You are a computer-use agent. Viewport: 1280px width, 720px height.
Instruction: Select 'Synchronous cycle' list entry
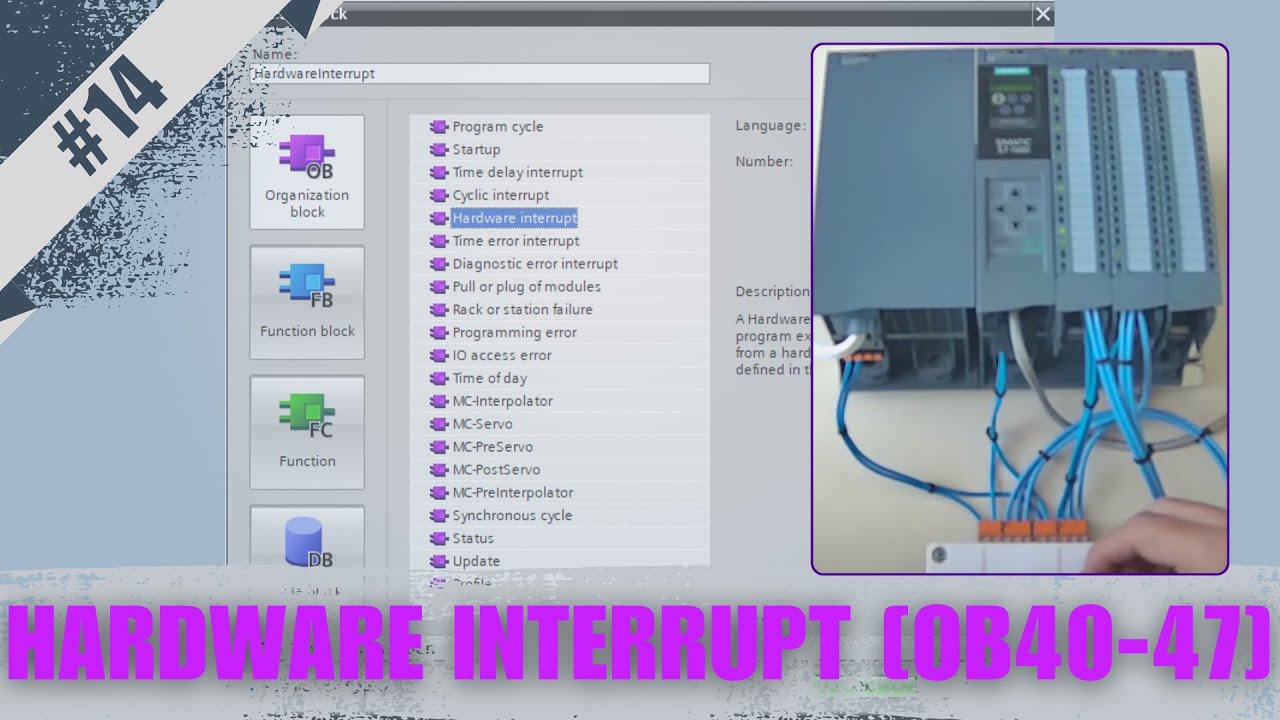pos(512,516)
